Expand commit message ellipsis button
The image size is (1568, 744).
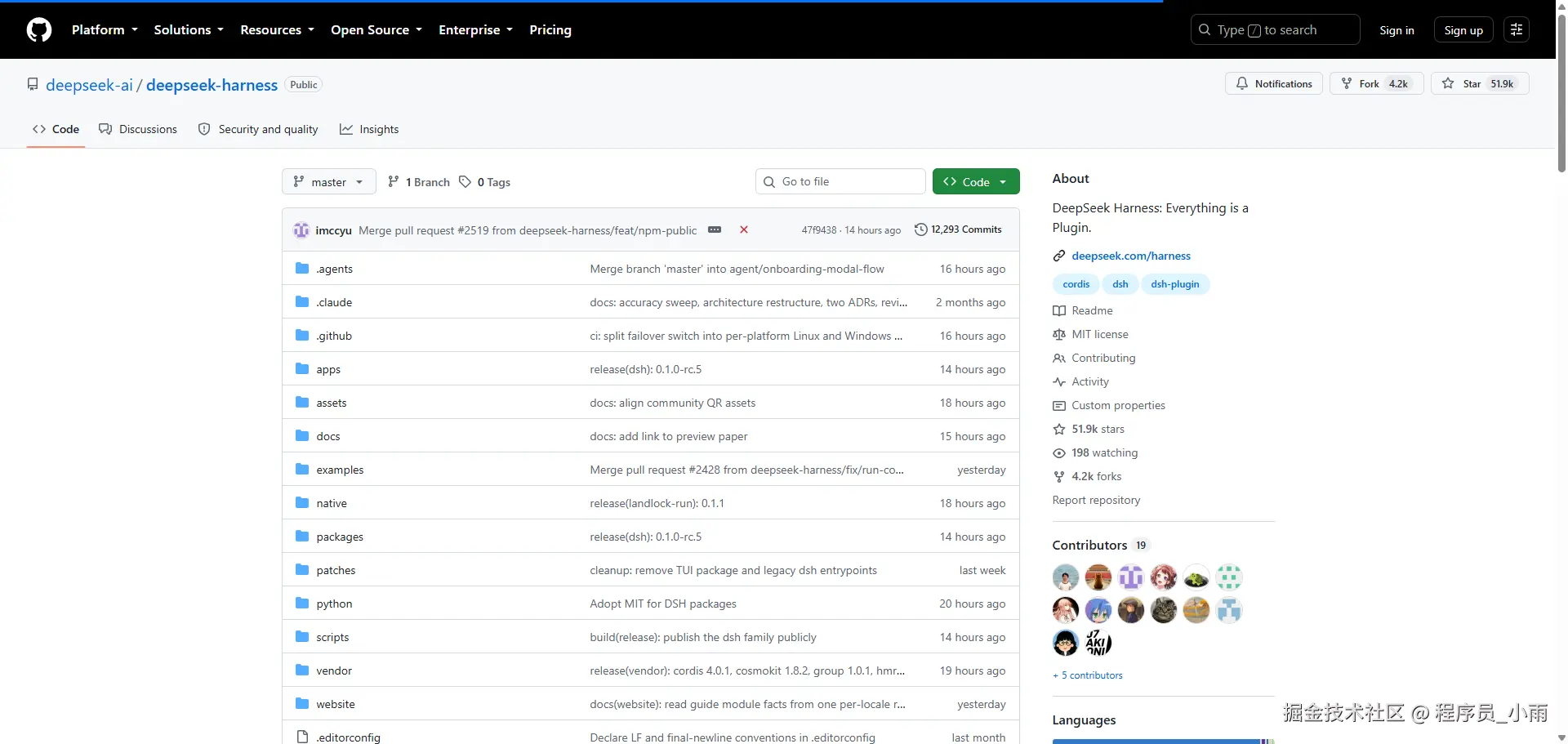coord(715,230)
